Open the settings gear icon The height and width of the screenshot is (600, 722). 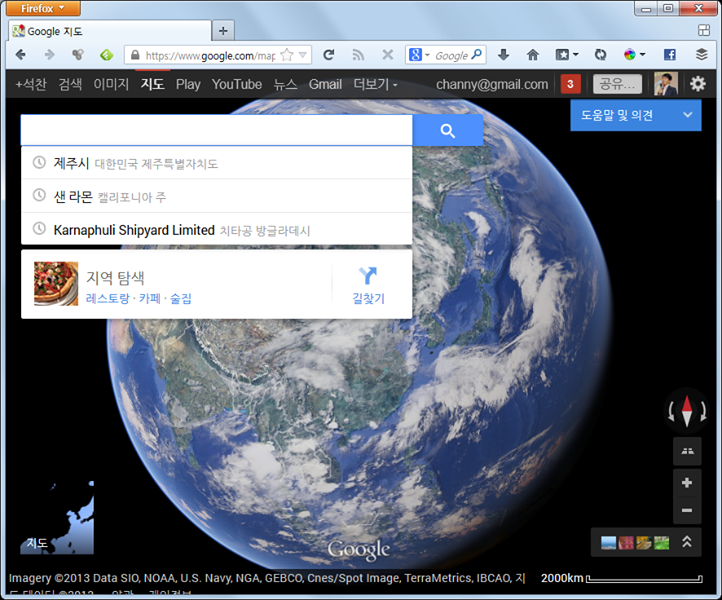coord(698,84)
